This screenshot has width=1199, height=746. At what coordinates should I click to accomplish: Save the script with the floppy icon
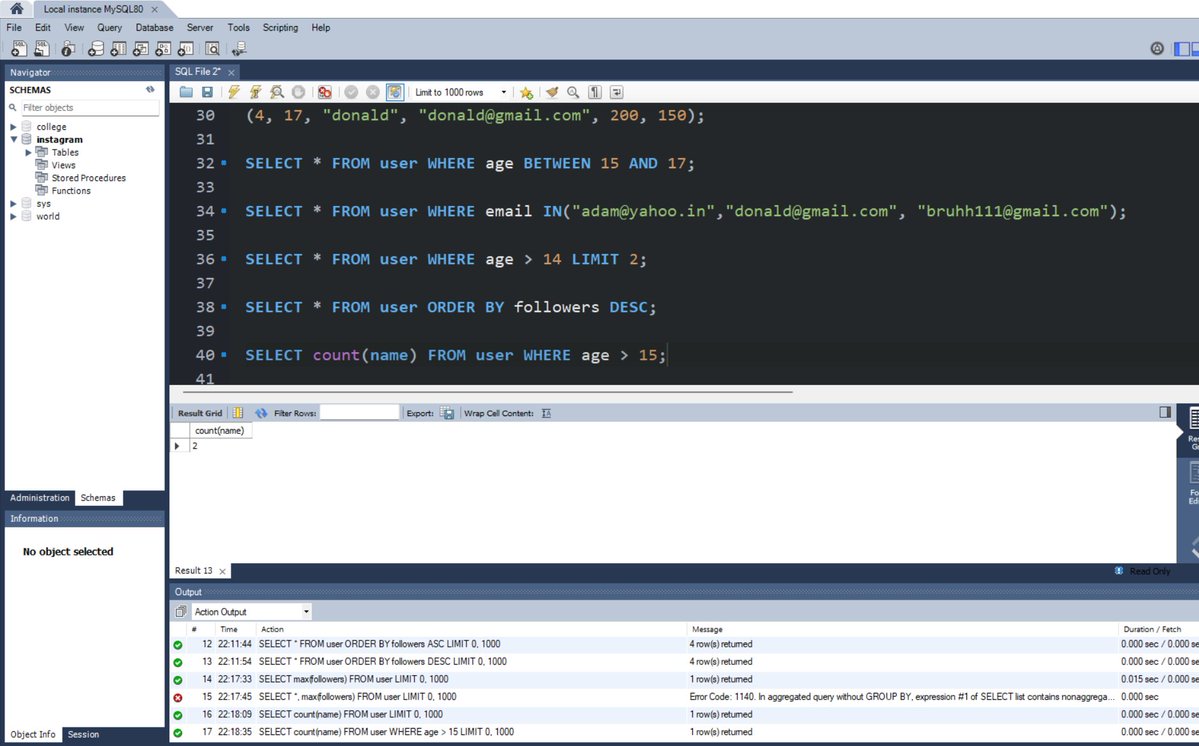click(207, 92)
